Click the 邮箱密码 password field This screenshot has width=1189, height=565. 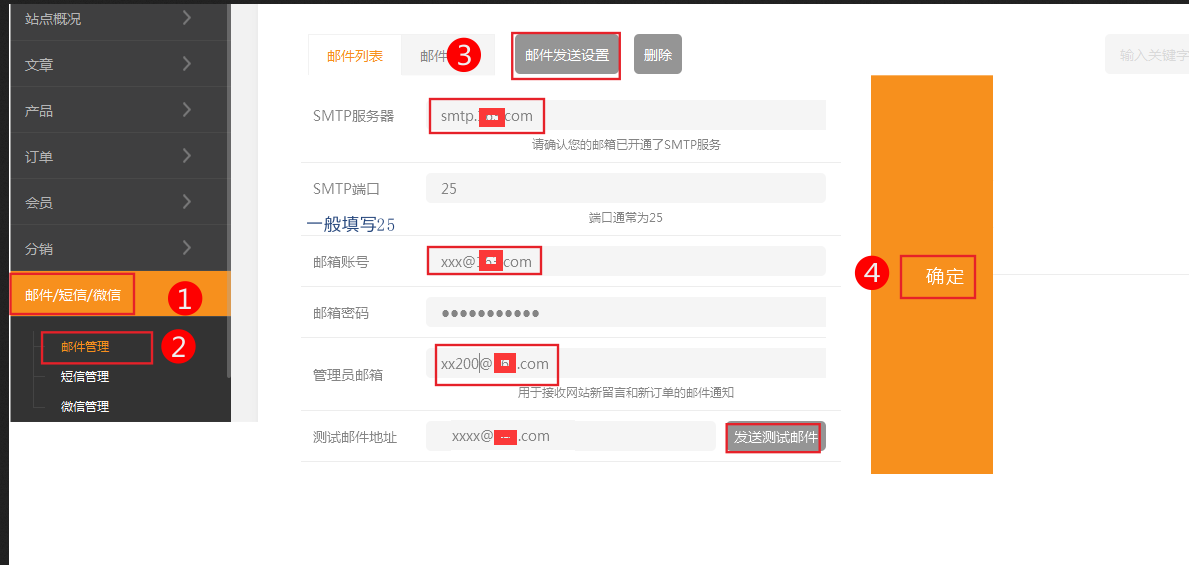coord(625,313)
